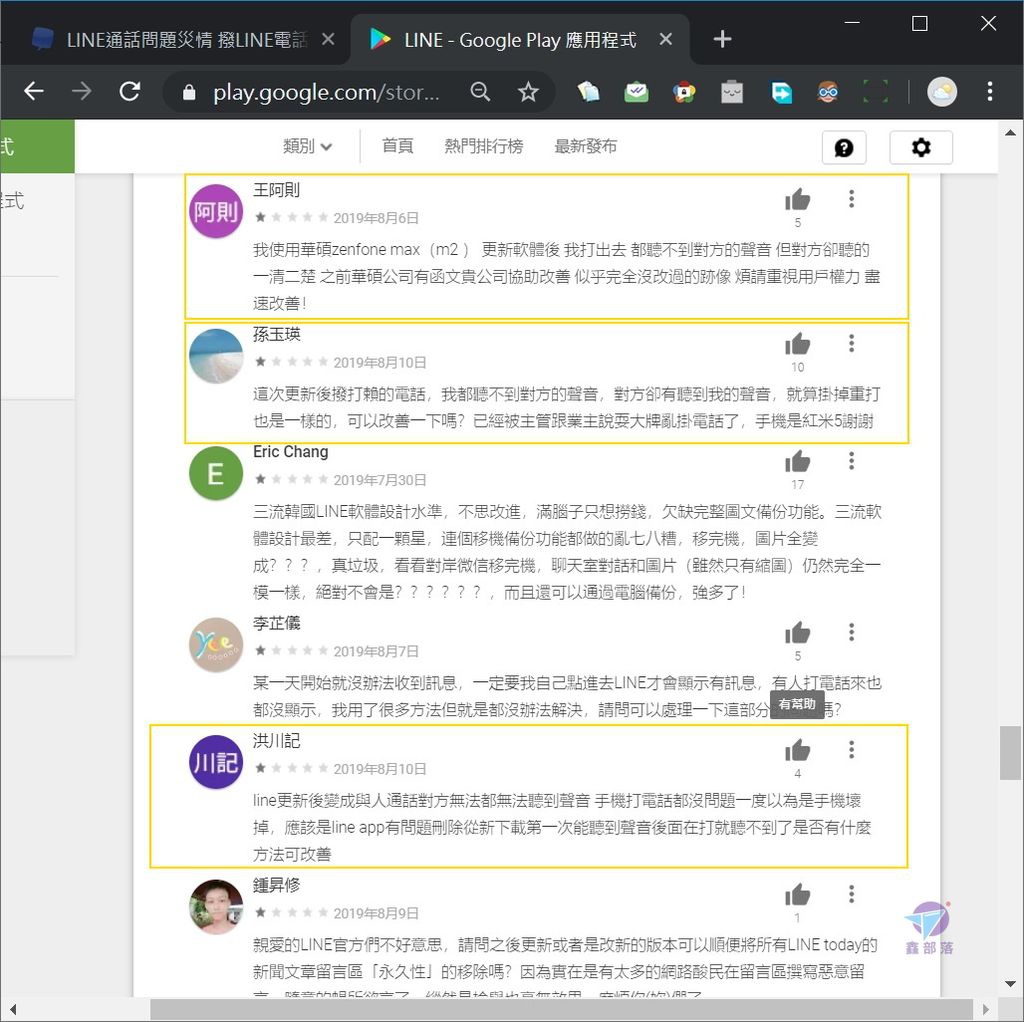Like 王阿則's review with thumbs up
The image size is (1024, 1022).
point(797,199)
